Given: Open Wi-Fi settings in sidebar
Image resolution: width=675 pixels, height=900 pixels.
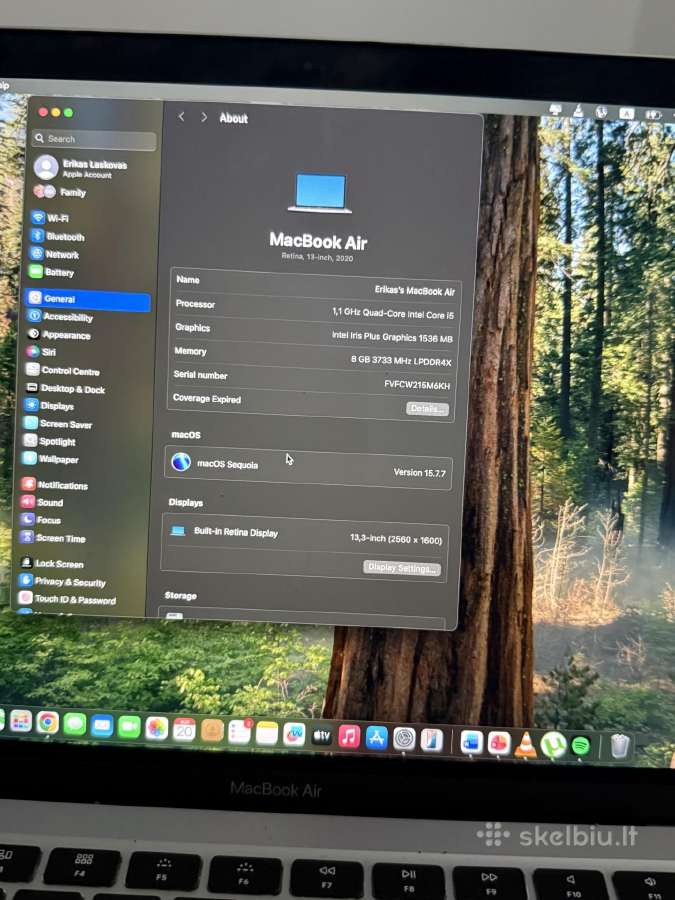Looking at the screenshot, I should 49,218.
